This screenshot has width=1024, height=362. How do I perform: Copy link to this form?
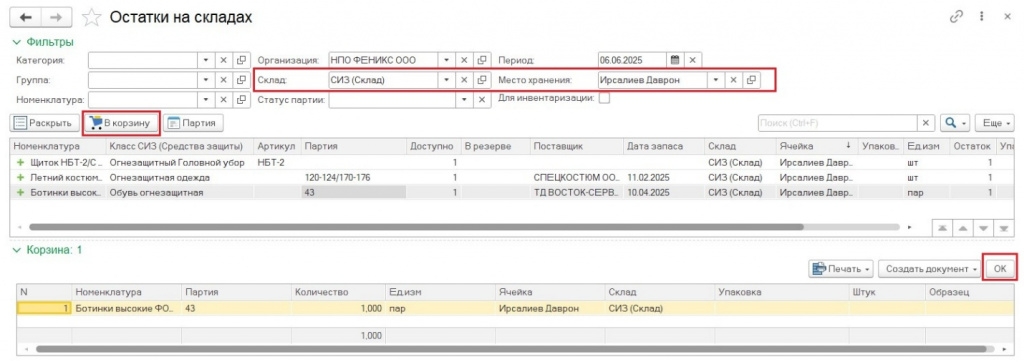pyautogui.click(x=956, y=18)
